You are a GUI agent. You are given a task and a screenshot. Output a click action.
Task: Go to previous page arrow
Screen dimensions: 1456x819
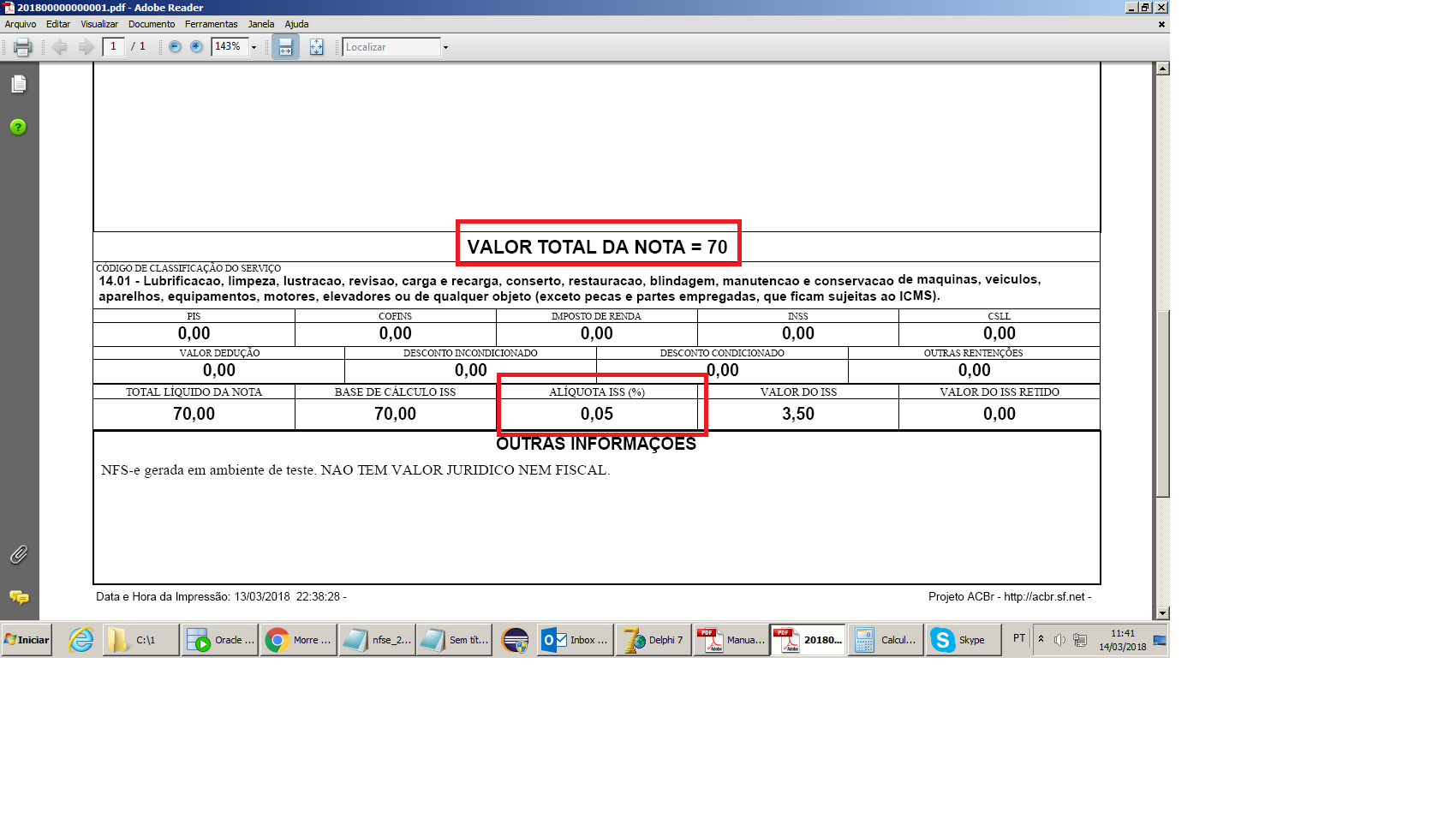[x=59, y=47]
